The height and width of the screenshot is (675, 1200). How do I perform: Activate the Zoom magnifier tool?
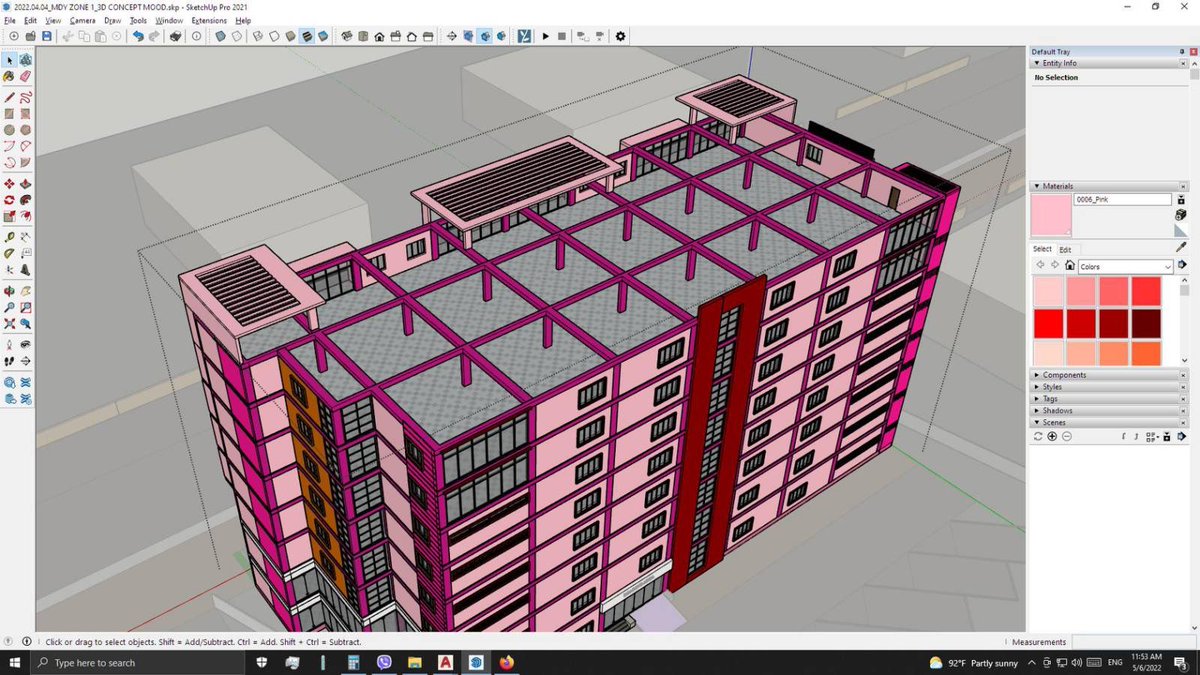pyautogui.click(x=9, y=307)
